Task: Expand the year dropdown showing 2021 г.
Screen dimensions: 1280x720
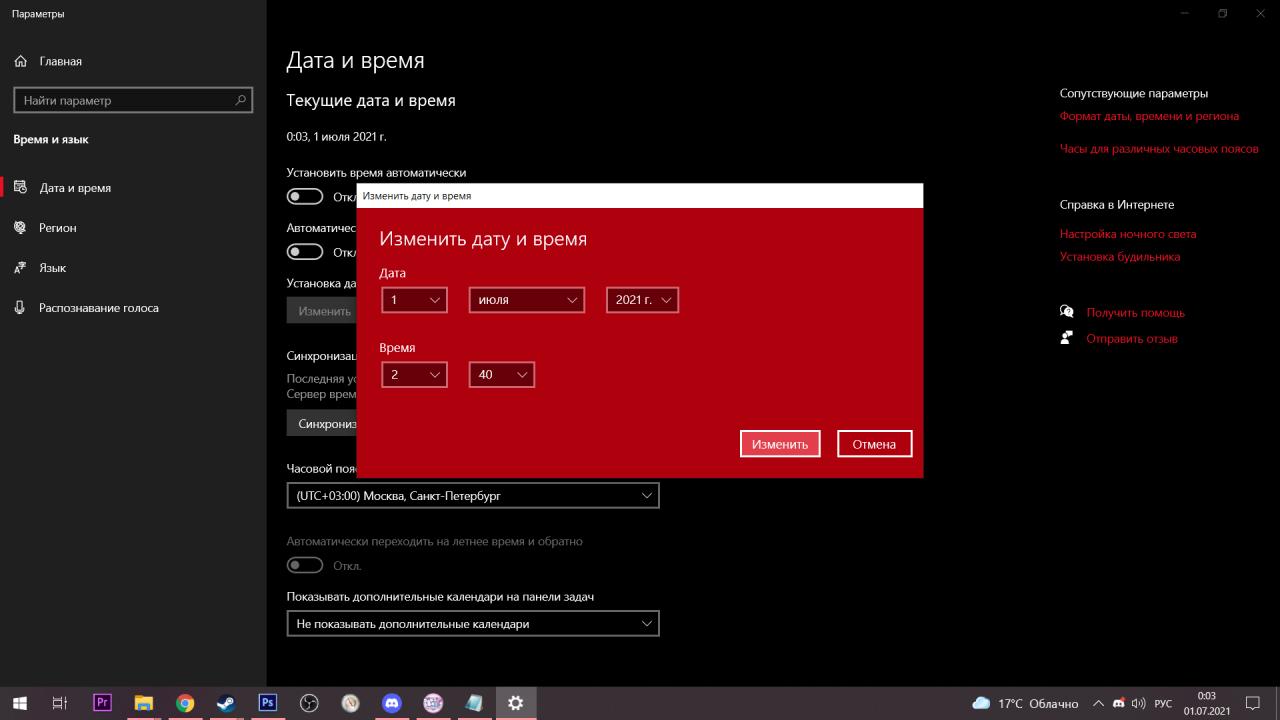Action: click(642, 300)
